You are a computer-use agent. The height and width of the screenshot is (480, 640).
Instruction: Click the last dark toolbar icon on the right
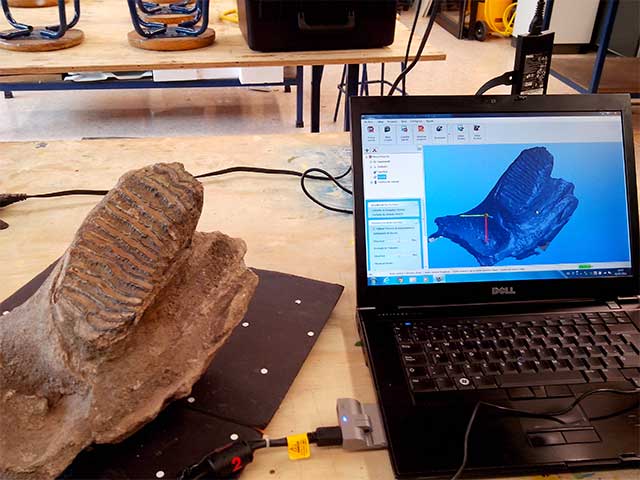477,128
